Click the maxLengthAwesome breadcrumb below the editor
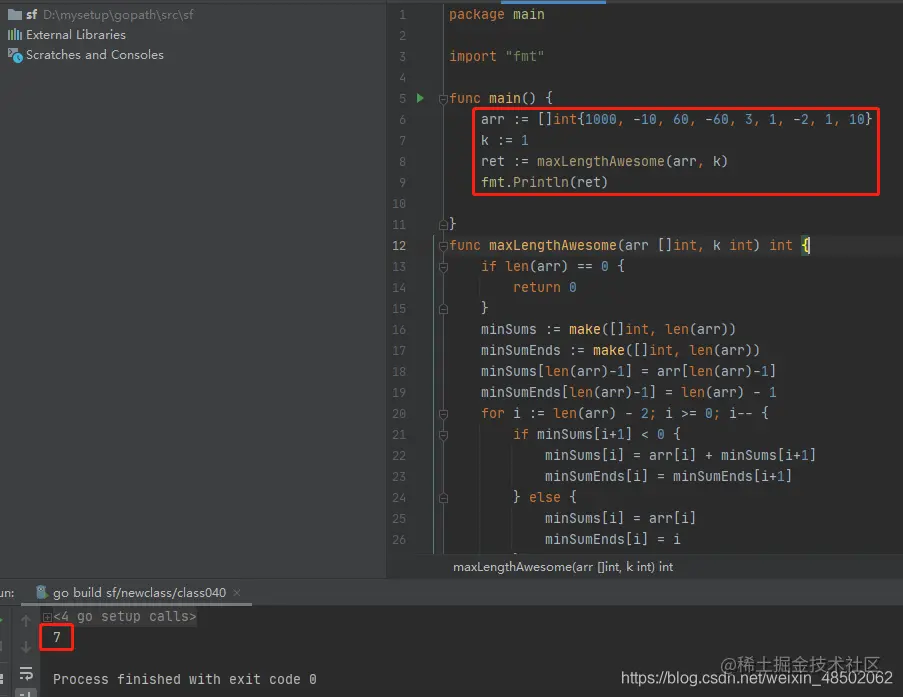 [563, 567]
